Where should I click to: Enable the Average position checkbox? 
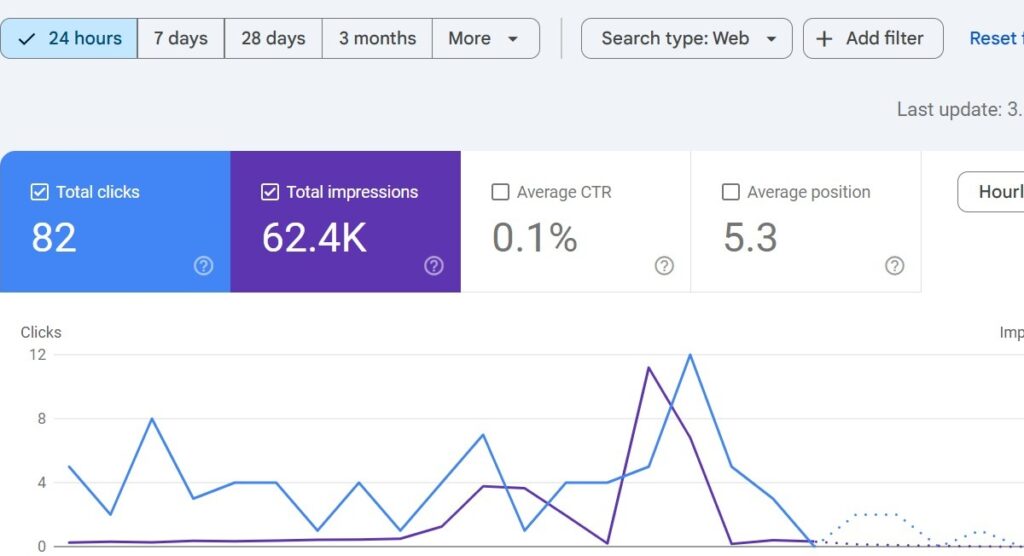[731, 192]
